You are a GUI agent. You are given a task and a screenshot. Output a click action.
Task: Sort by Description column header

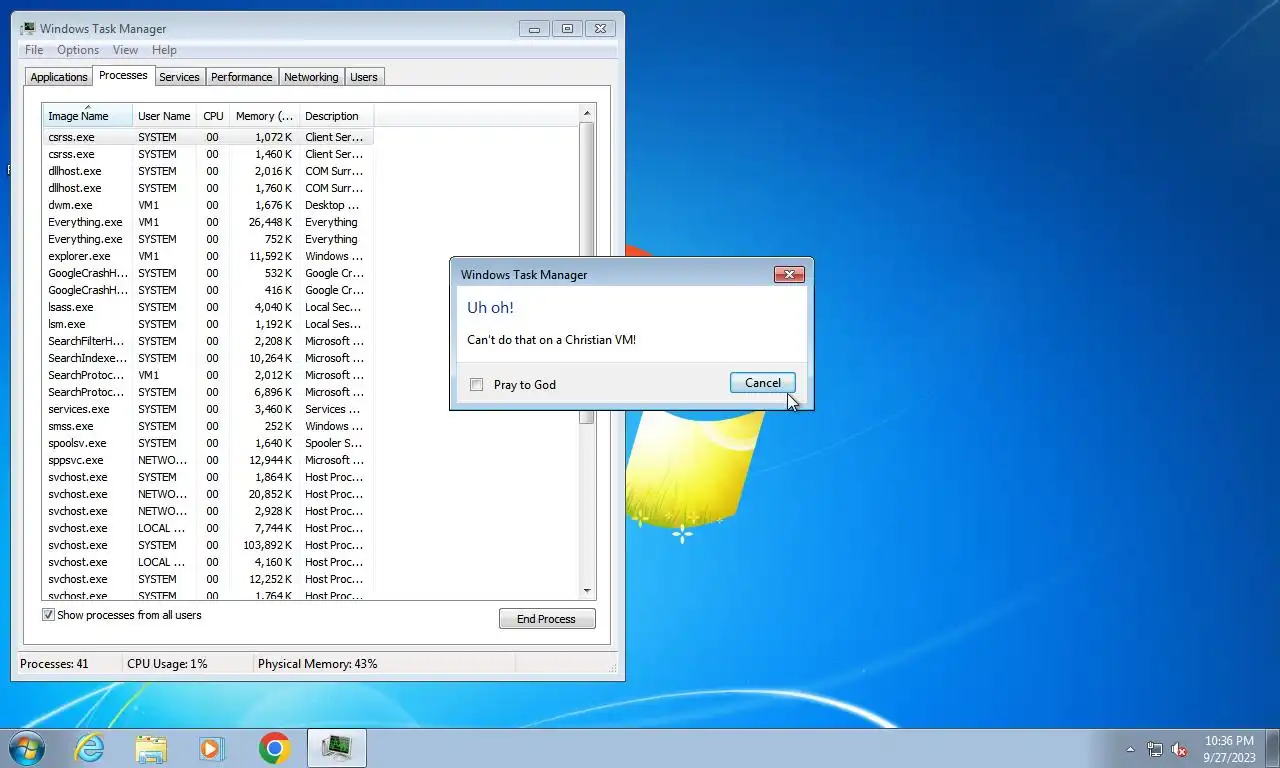click(x=336, y=116)
